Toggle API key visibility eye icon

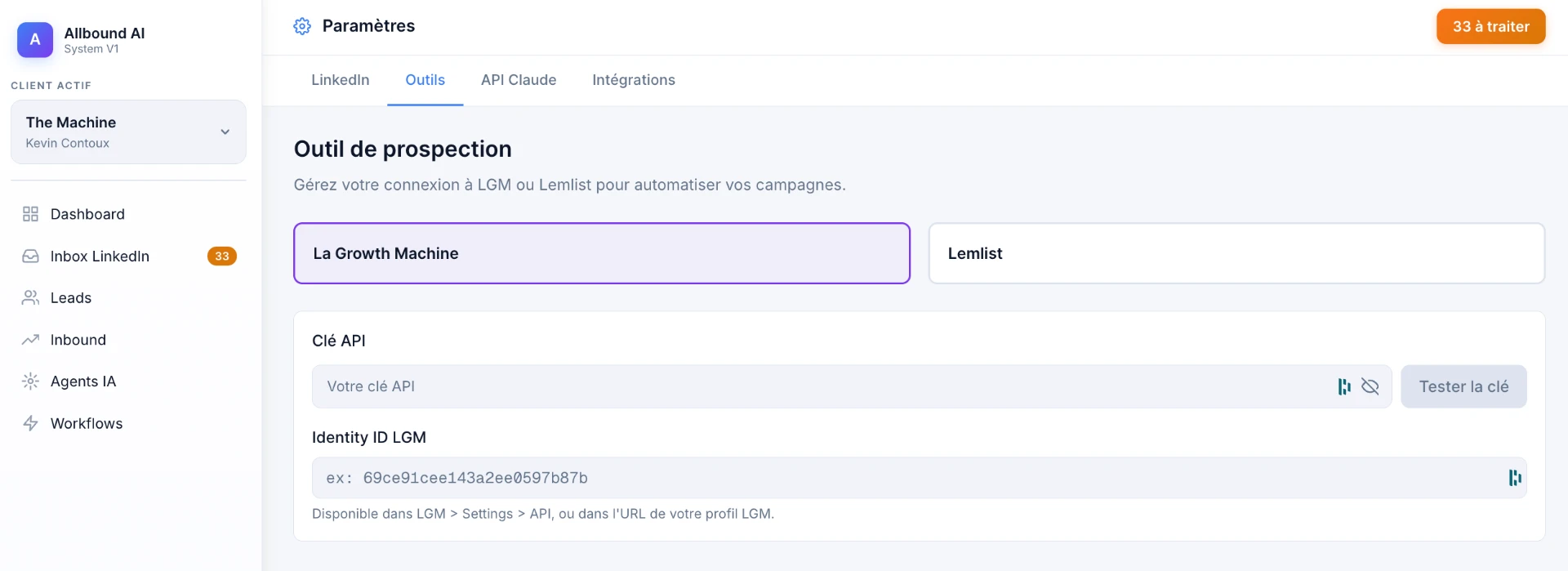click(1370, 386)
